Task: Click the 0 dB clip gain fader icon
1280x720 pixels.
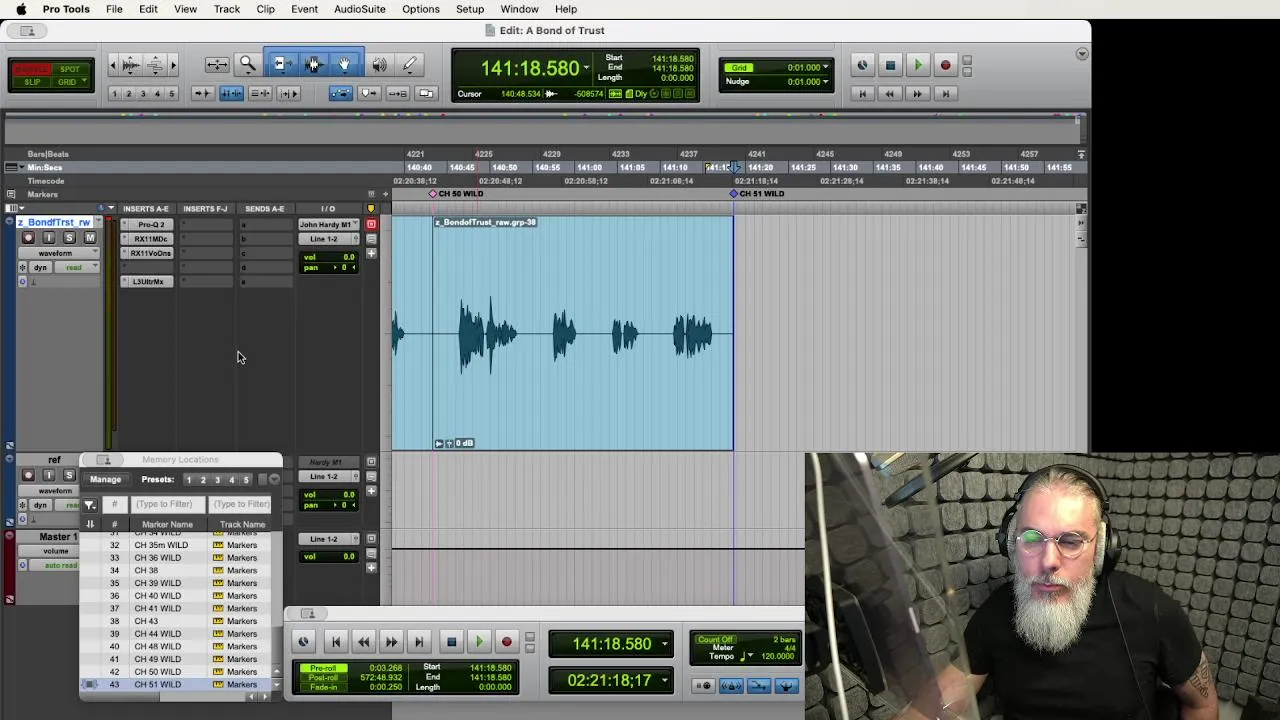Action: coord(450,443)
